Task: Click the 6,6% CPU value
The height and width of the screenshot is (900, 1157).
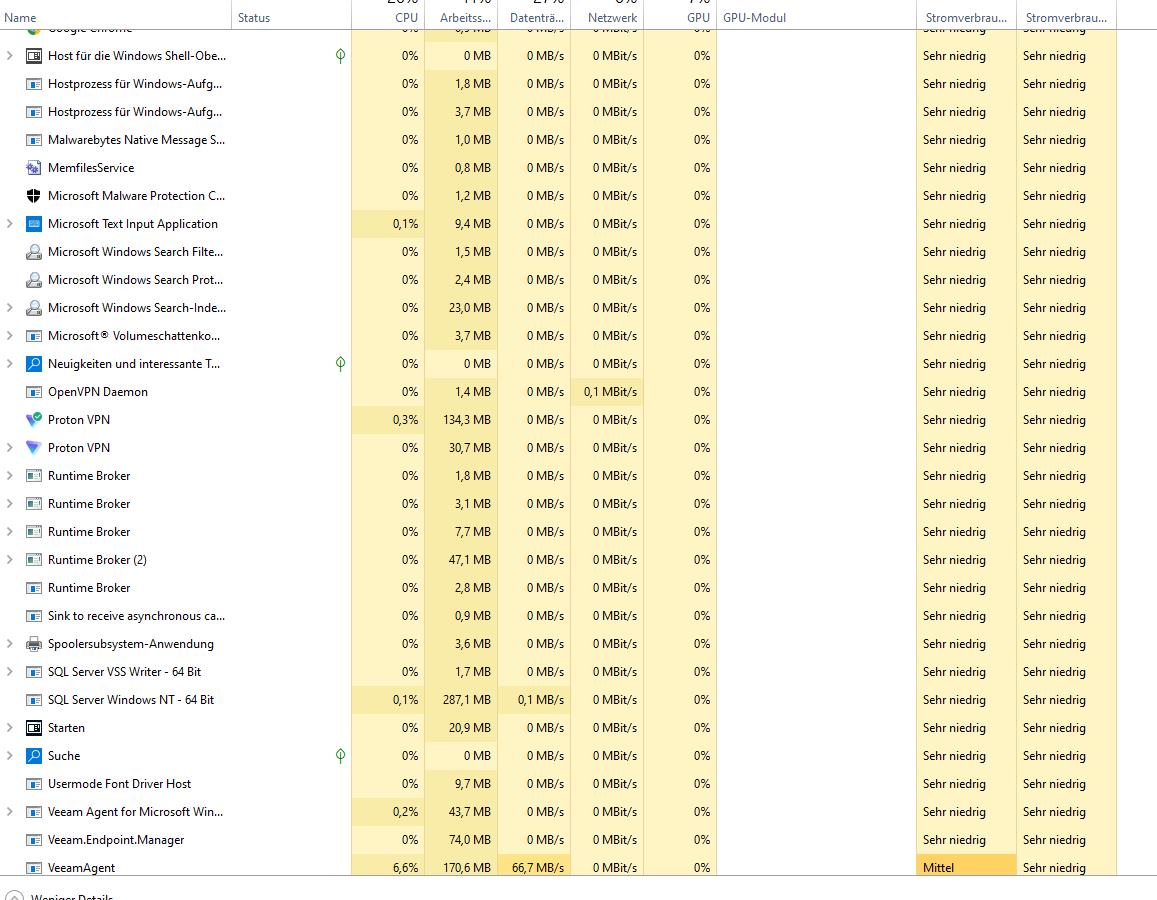Action: (x=405, y=868)
